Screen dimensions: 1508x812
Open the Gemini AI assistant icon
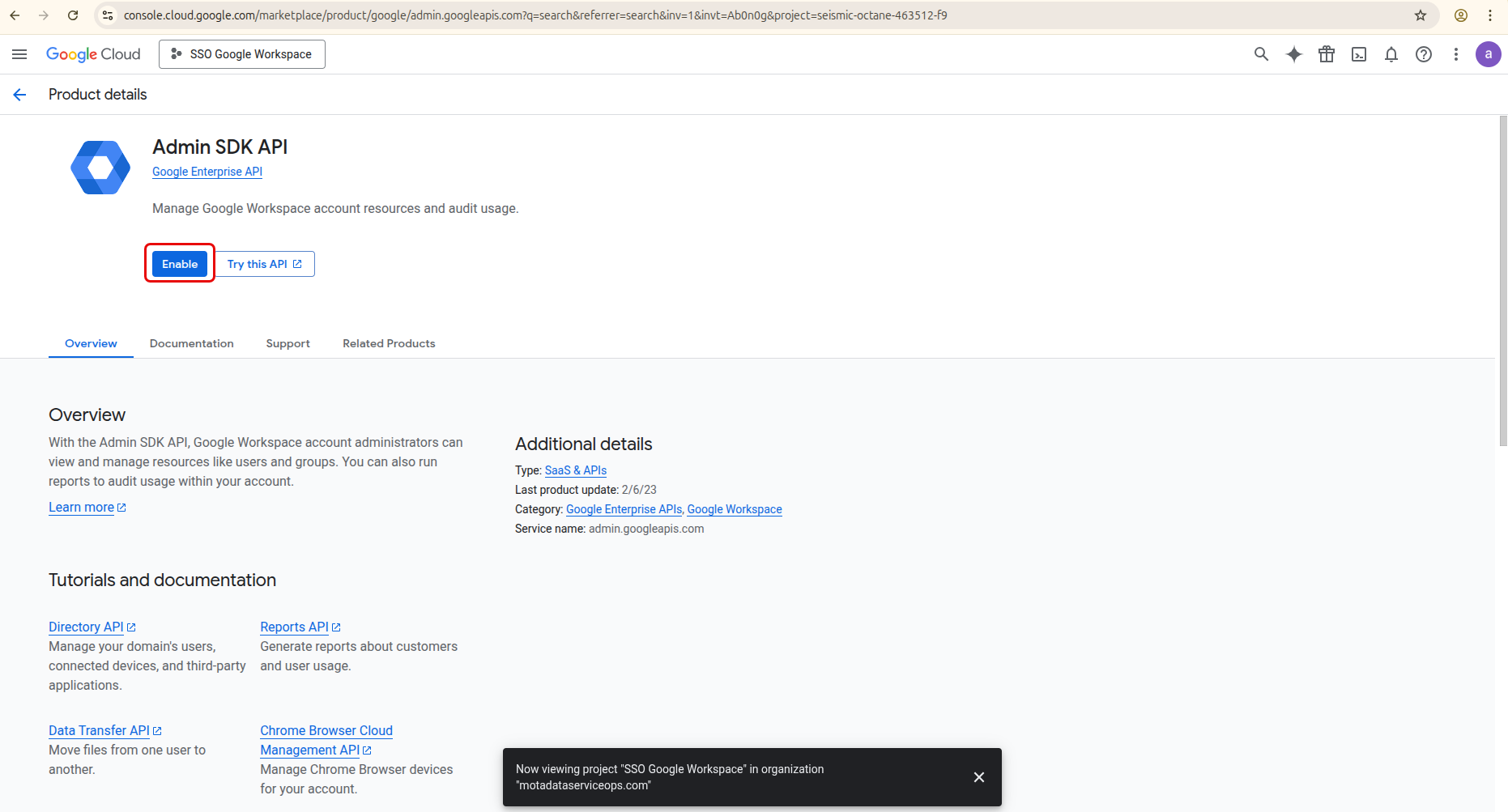tap(1293, 54)
